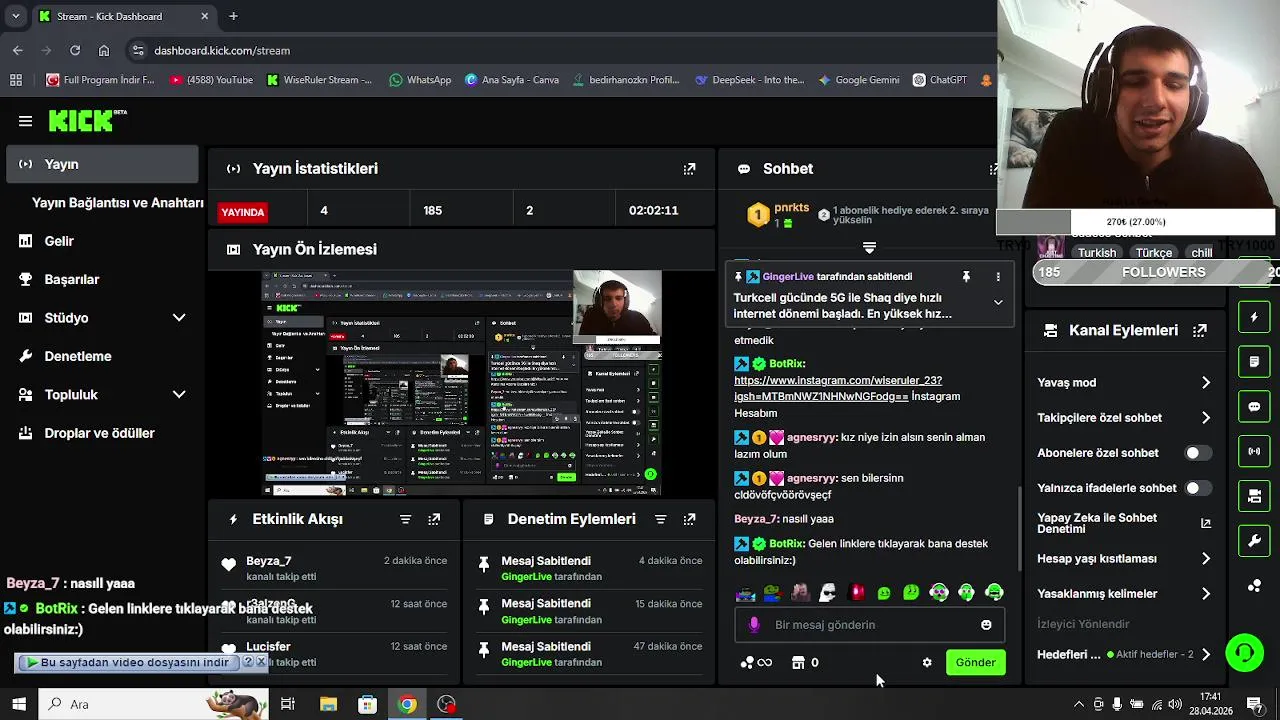Screen dimensions: 1280x720
Task: Send the chat message with Gönder
Action: [975, 662]
